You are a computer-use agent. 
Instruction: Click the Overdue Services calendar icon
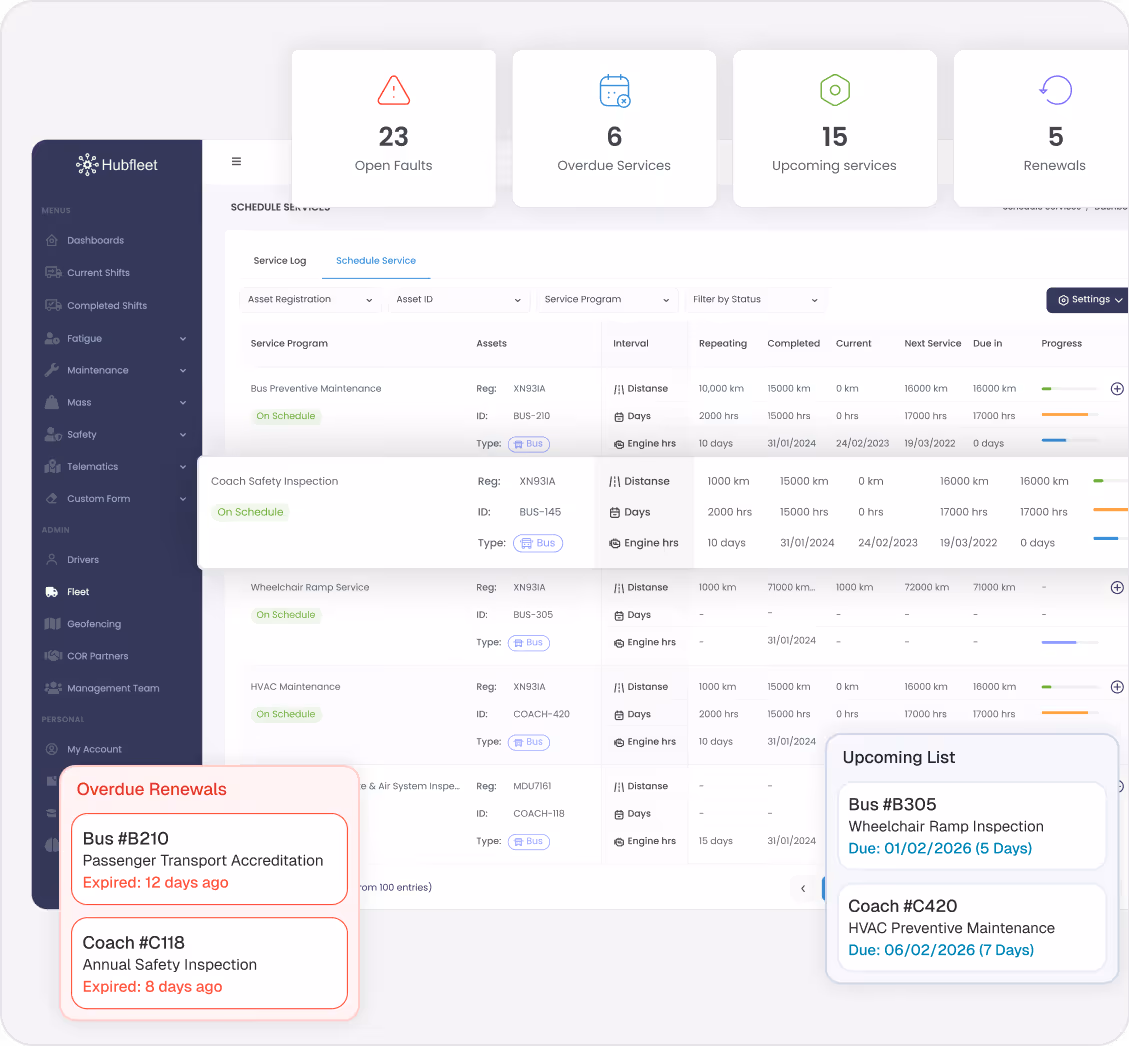[615, 91]
